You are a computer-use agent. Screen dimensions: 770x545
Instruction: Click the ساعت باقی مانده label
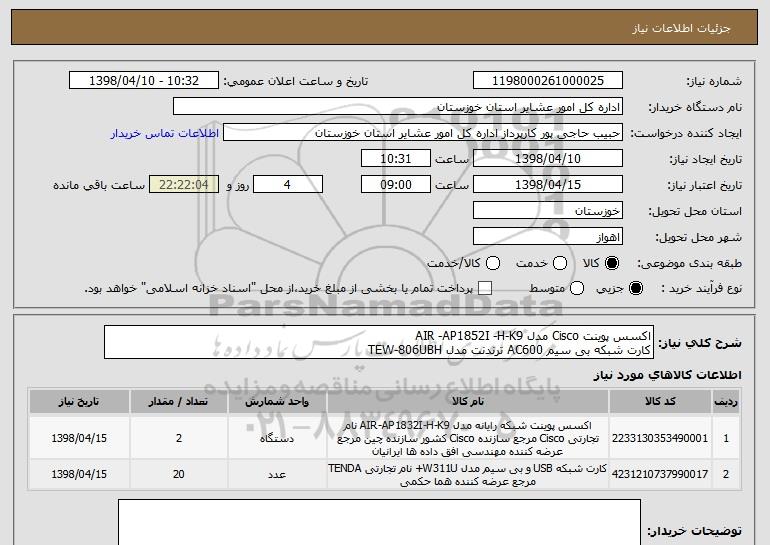[x=99, y=185]
